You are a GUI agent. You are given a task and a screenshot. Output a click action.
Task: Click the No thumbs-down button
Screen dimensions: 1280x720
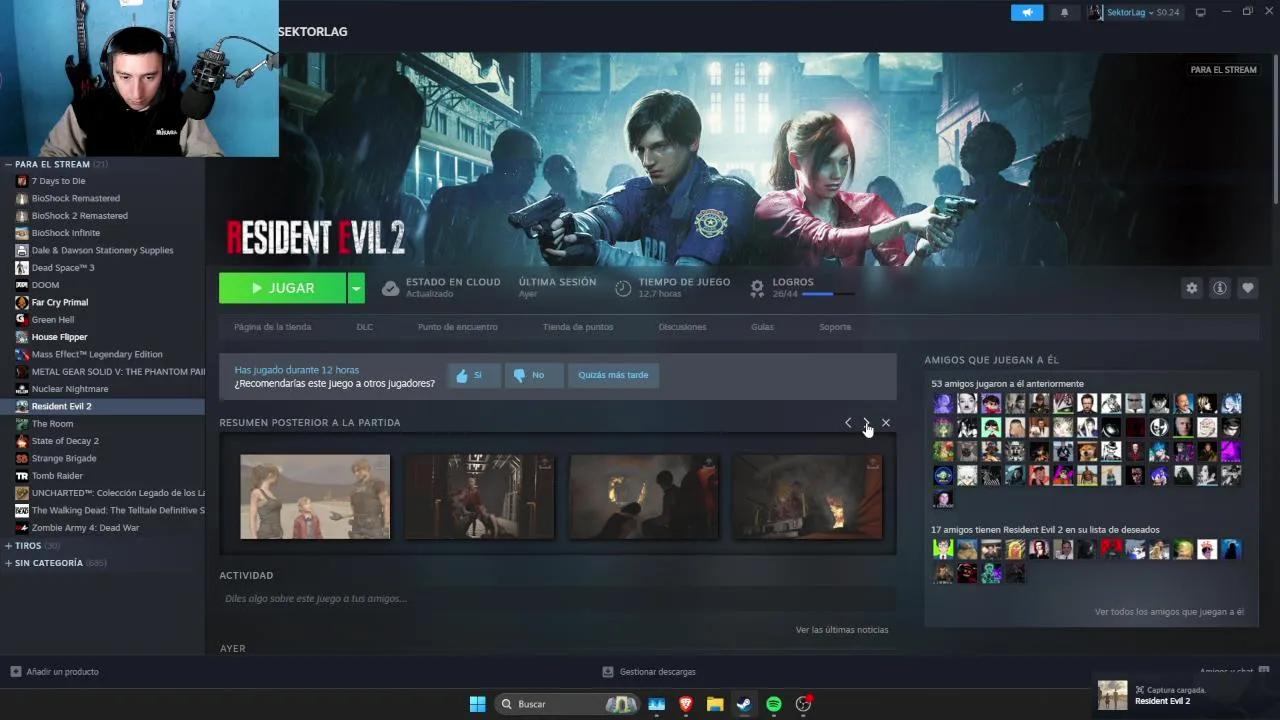[x=533, y=375]
